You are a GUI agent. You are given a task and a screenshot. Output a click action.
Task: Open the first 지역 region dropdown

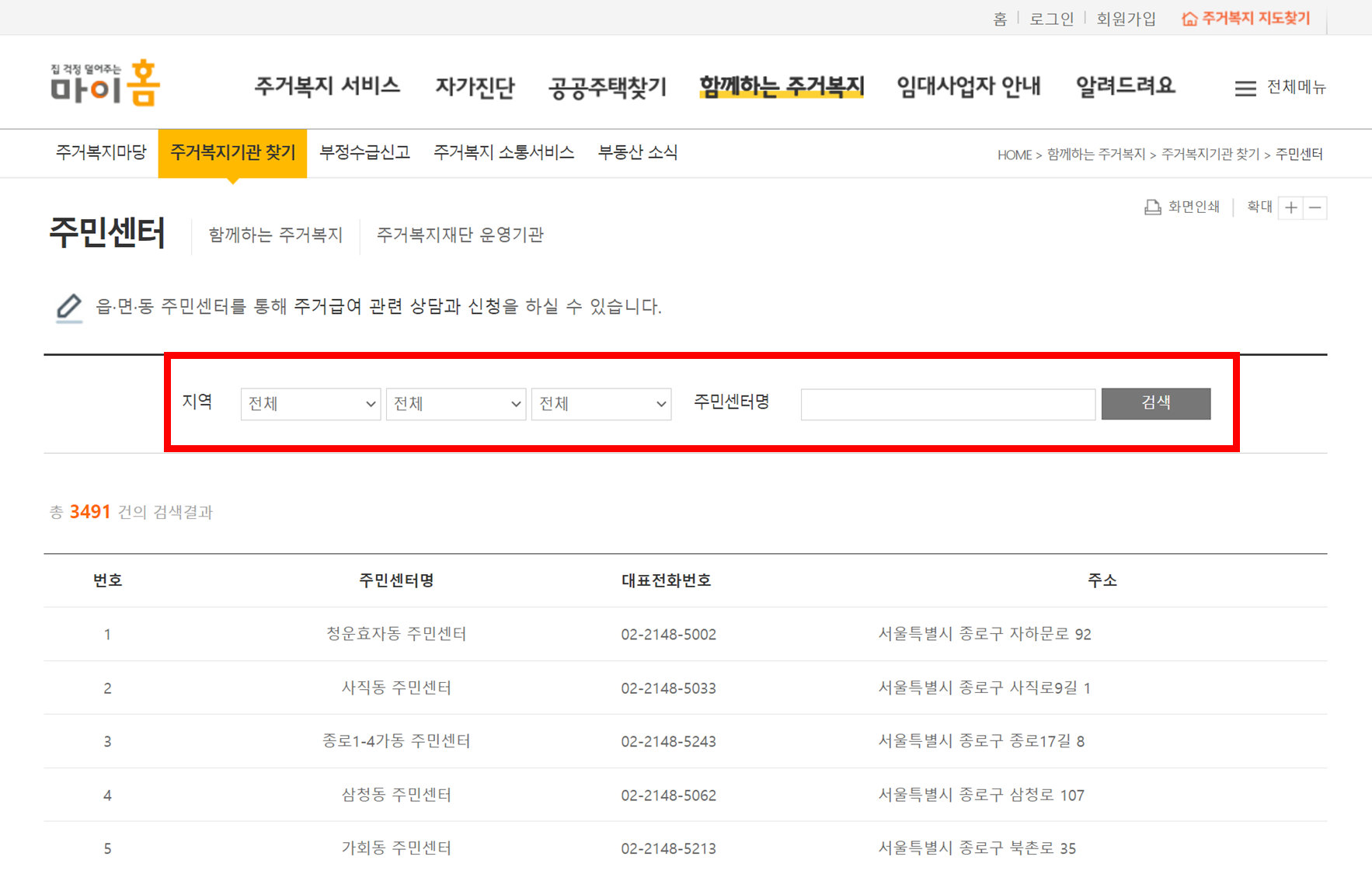point(309,403)
